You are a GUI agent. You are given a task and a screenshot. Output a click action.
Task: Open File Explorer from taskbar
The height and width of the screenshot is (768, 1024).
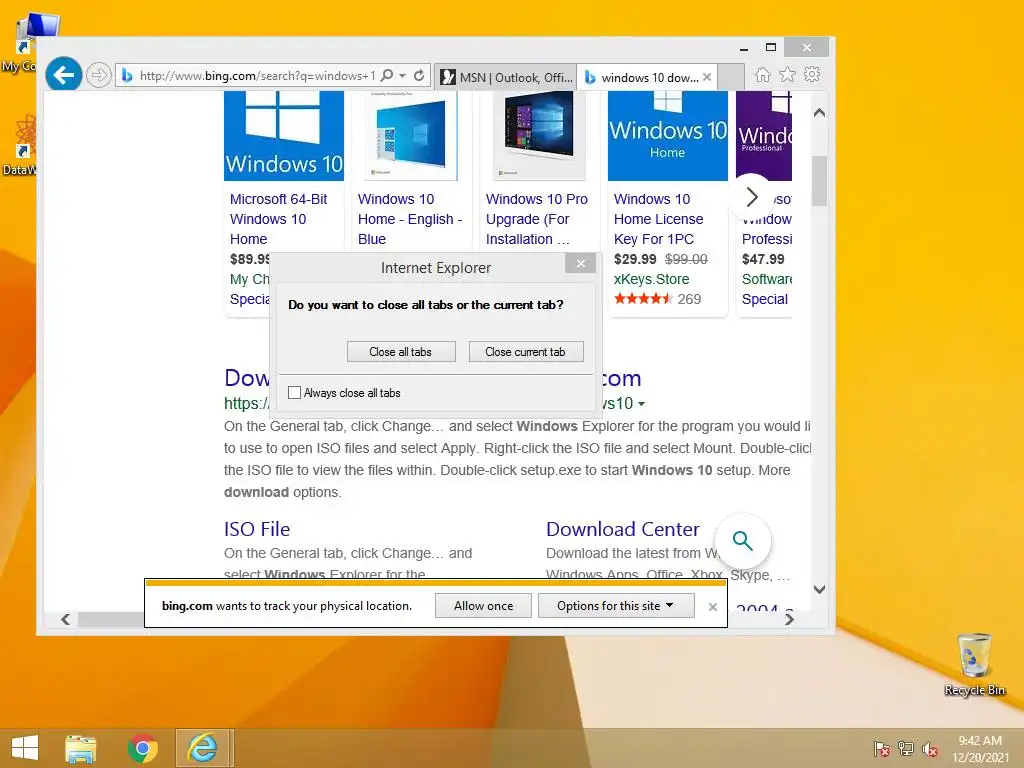coord(81,748)
